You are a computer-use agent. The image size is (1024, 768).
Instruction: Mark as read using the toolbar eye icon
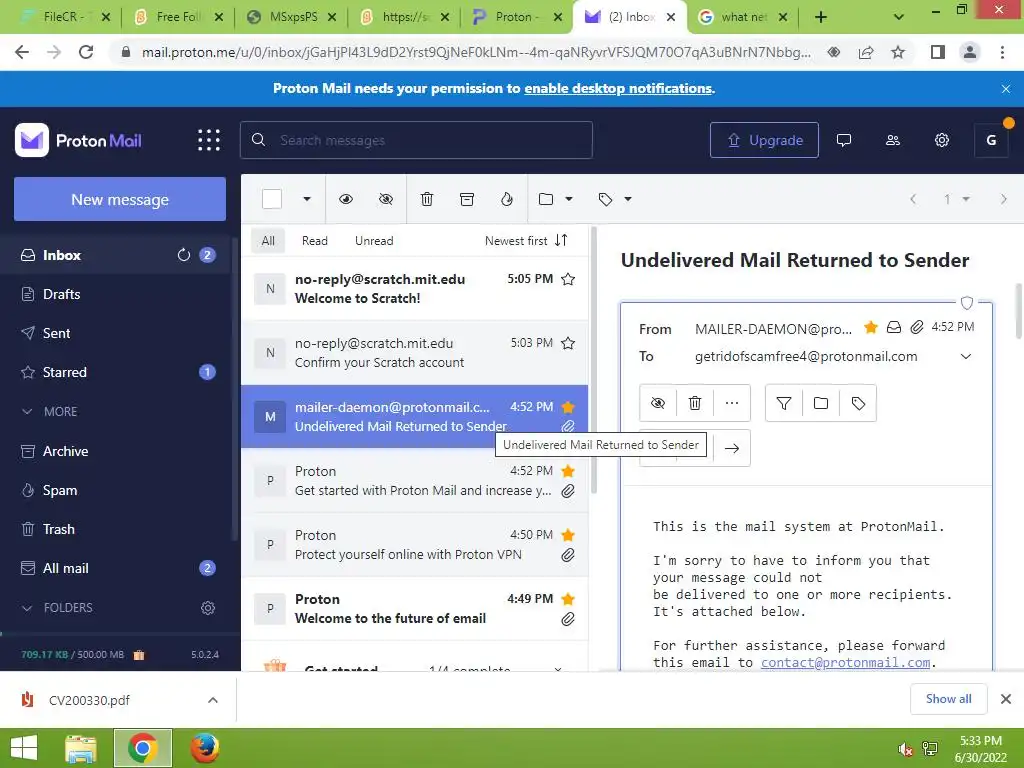346,199
